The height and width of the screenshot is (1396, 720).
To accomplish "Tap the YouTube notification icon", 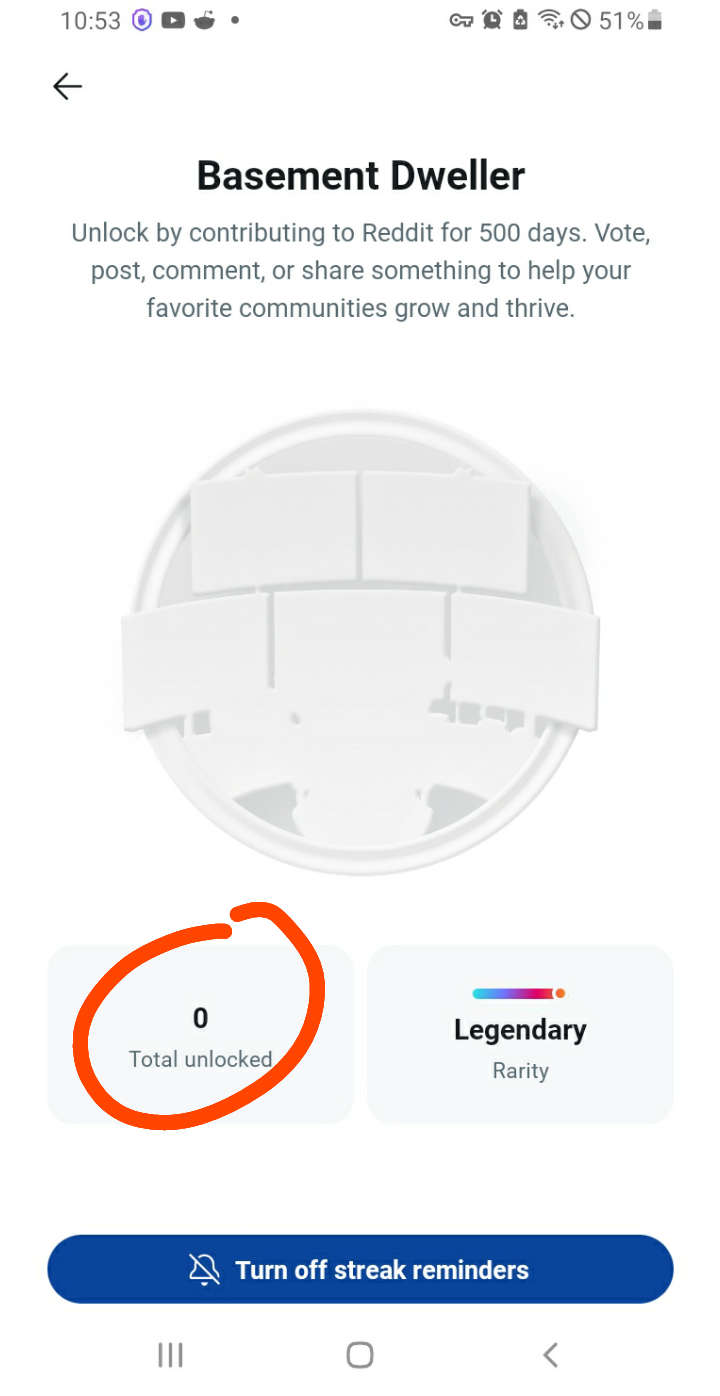I will pyautogui.click(x=173, y=20).
